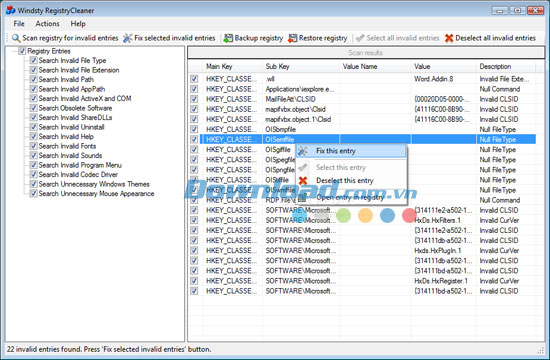Toggle Search Invalid Path checkbox
550x360 pixels.
tap(33, 79)
